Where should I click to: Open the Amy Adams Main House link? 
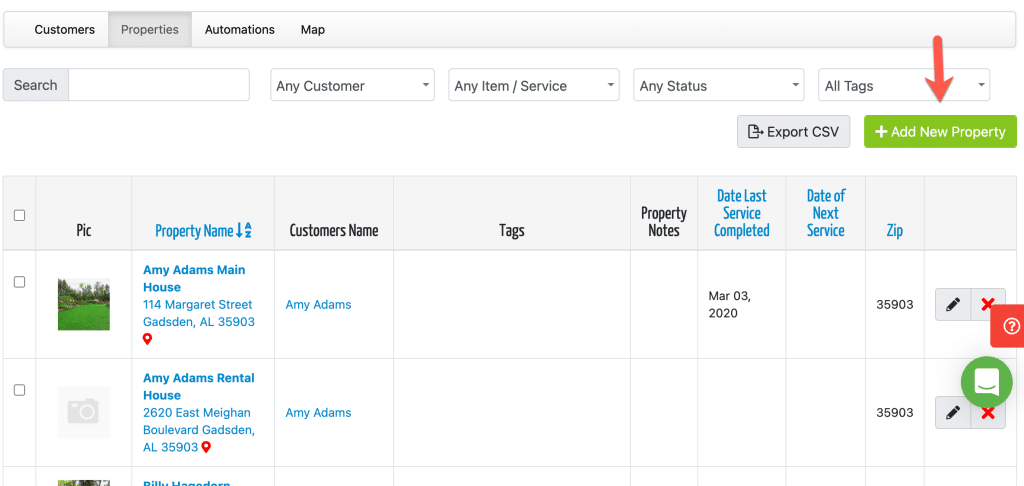(194, 278)
